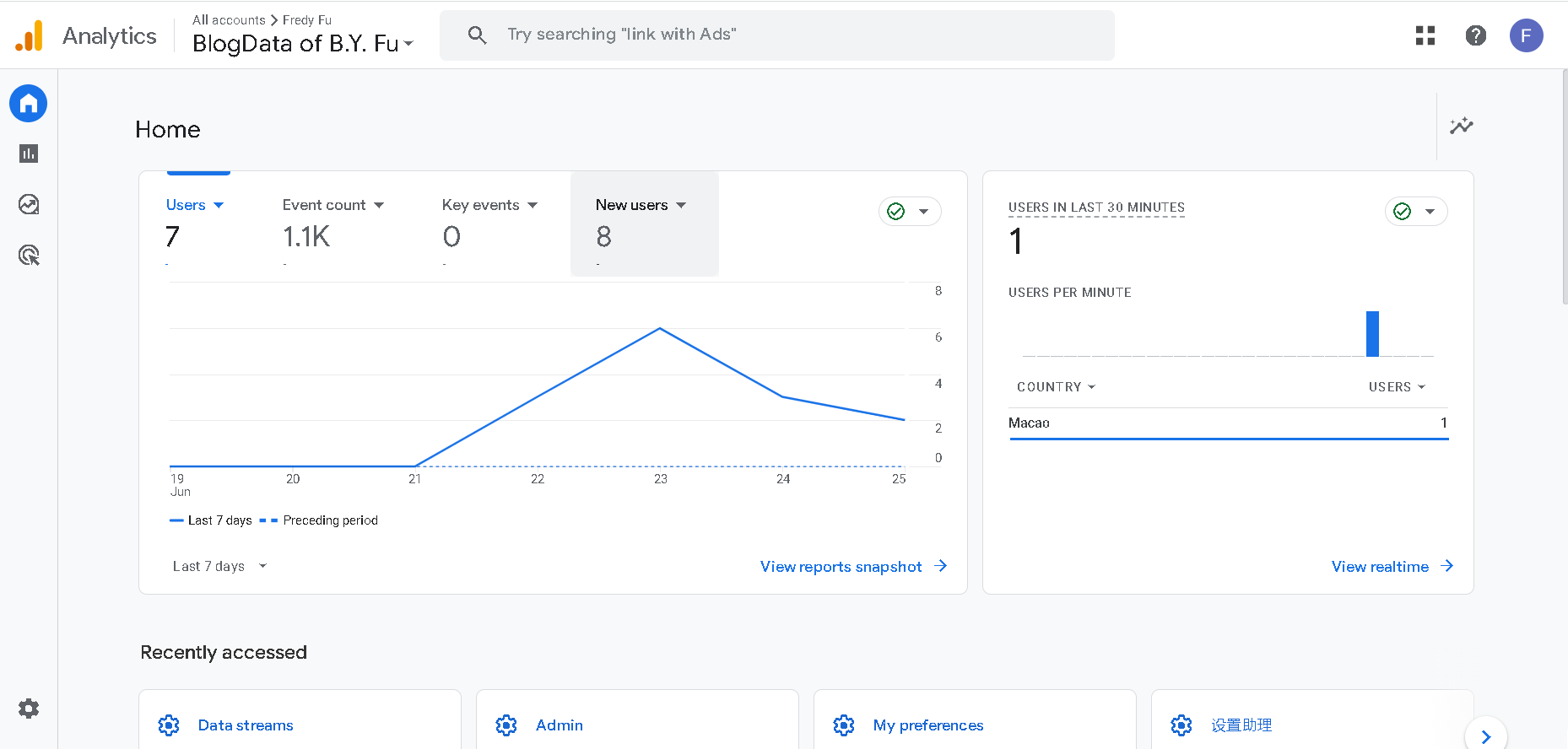Expand the Last 7 days date range

pos(219,566)
